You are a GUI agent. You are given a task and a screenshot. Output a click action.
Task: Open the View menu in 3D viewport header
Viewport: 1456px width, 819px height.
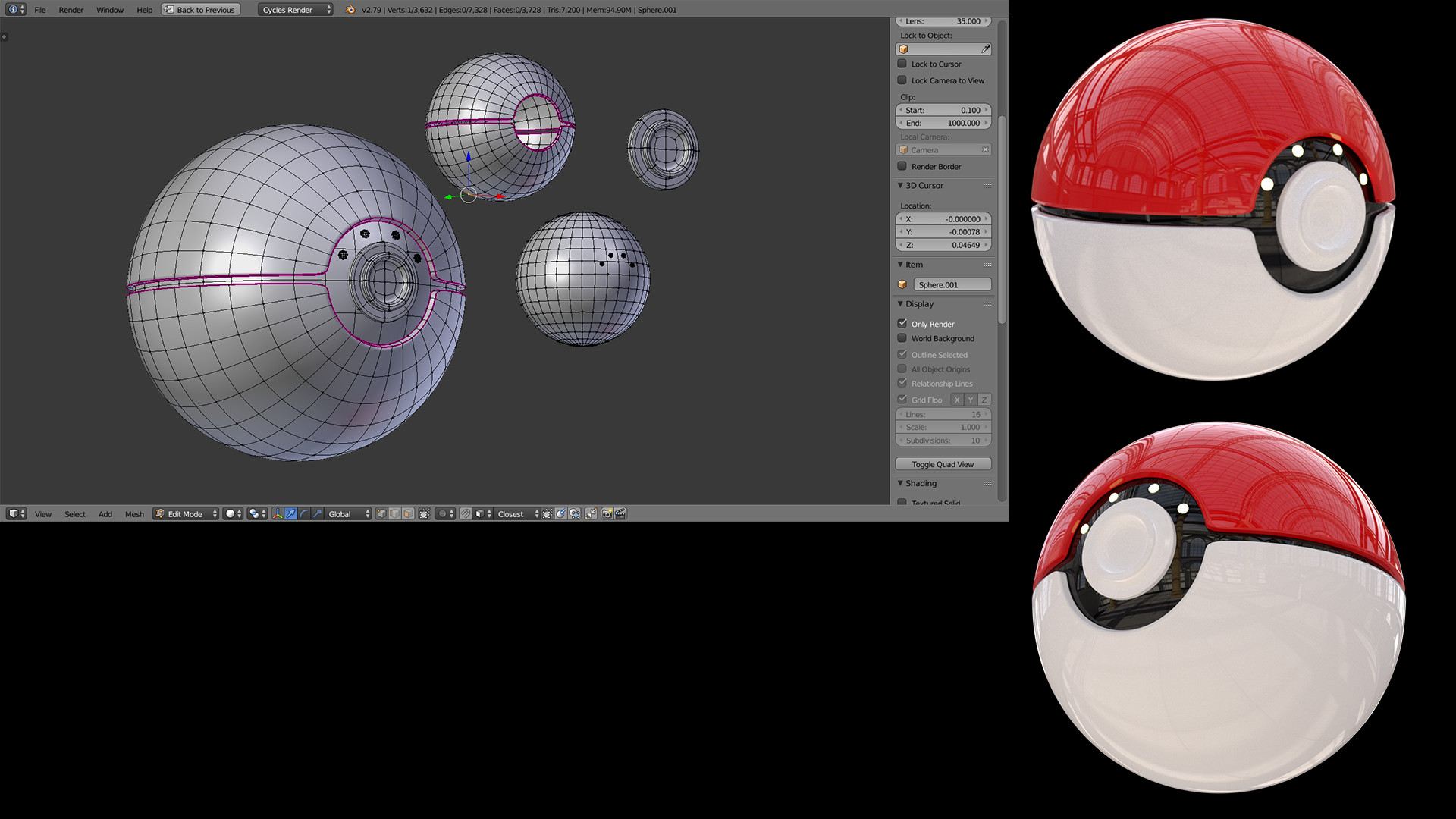pos(43,514)
